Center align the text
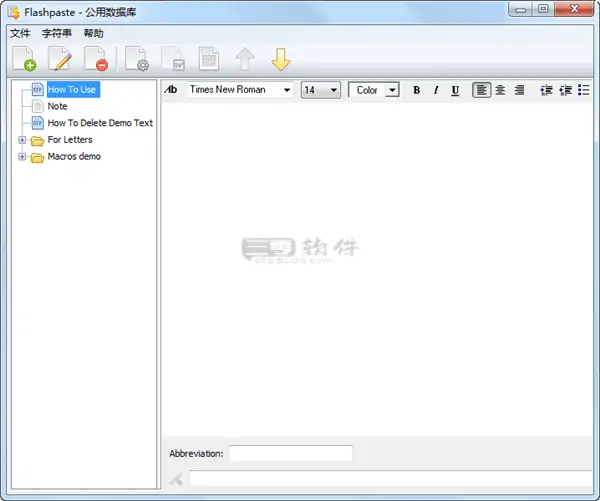This screenshot has width=600, height=501. click(x=500, y=90)
